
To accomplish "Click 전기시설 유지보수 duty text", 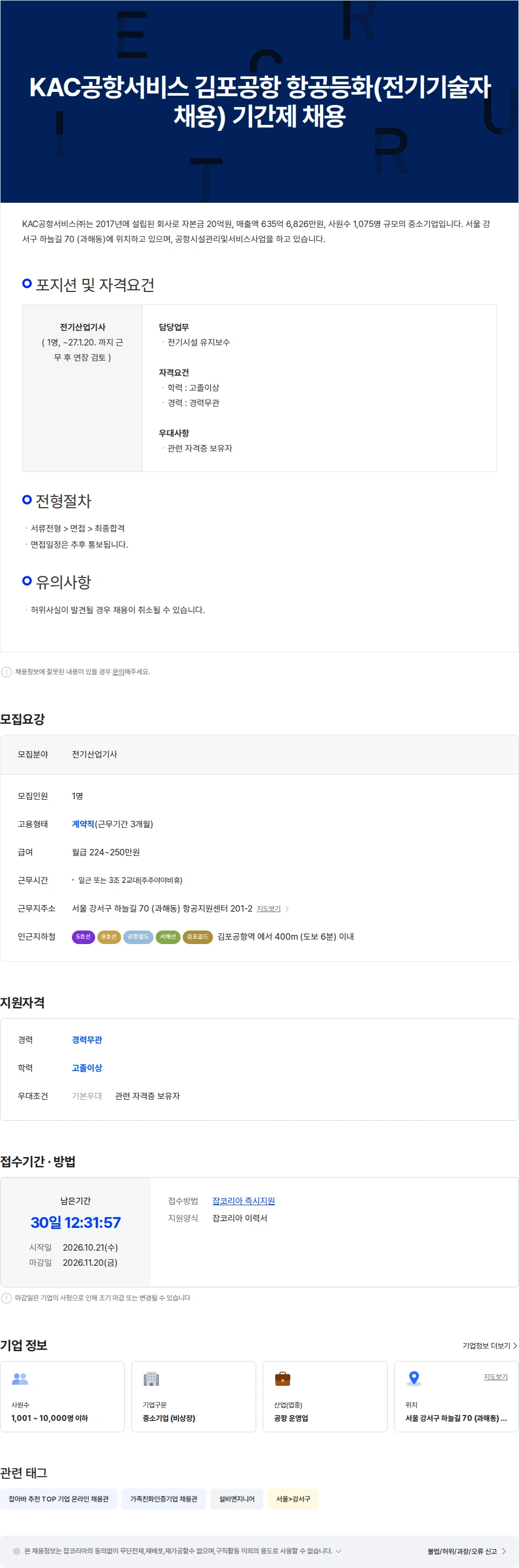I will [x=199, y=342].
